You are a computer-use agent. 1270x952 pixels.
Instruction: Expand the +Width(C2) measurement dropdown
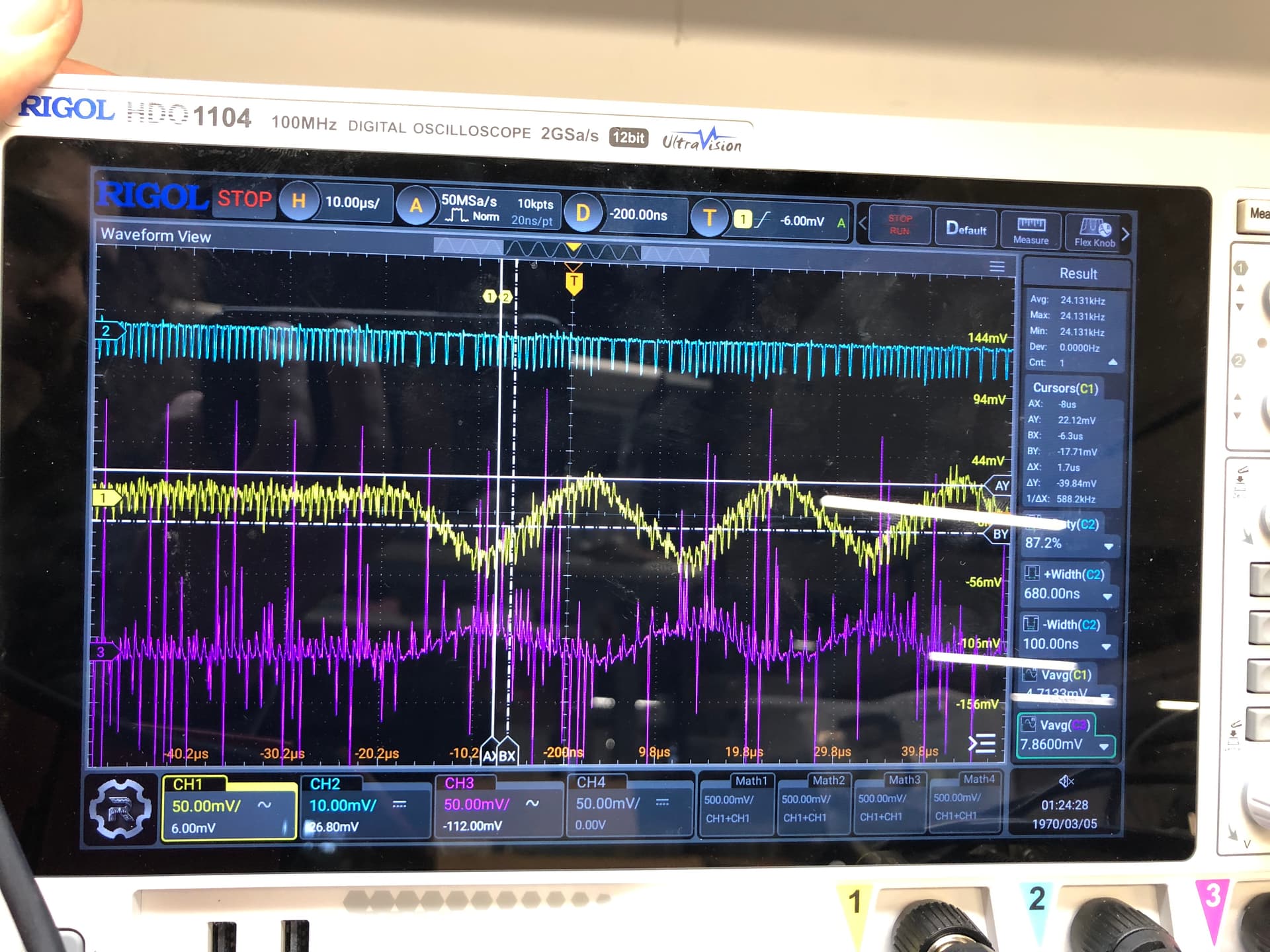pyautogui.click(x=1107, y=596)
